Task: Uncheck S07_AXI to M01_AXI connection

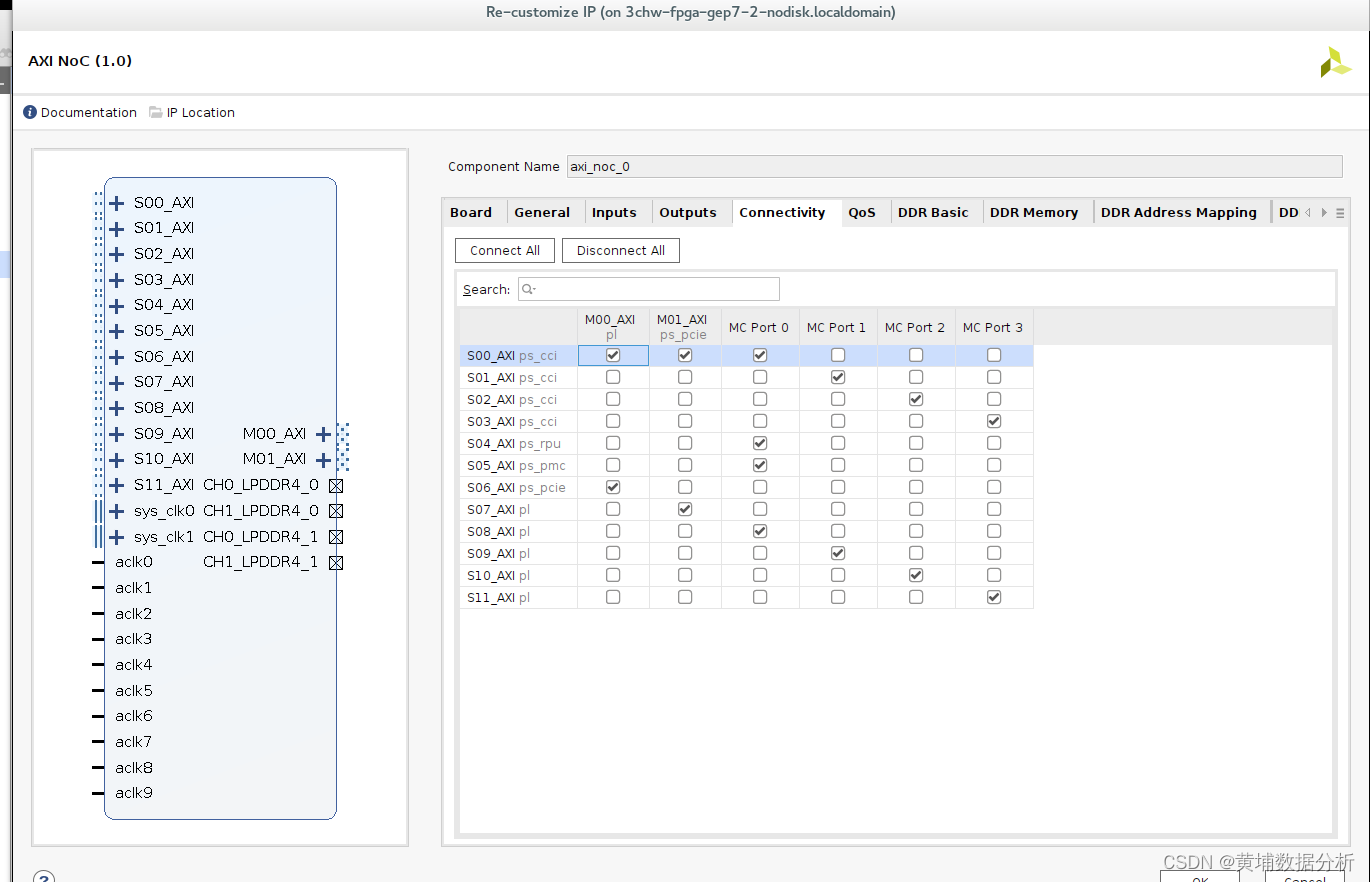Action: (x=685, y=509)
